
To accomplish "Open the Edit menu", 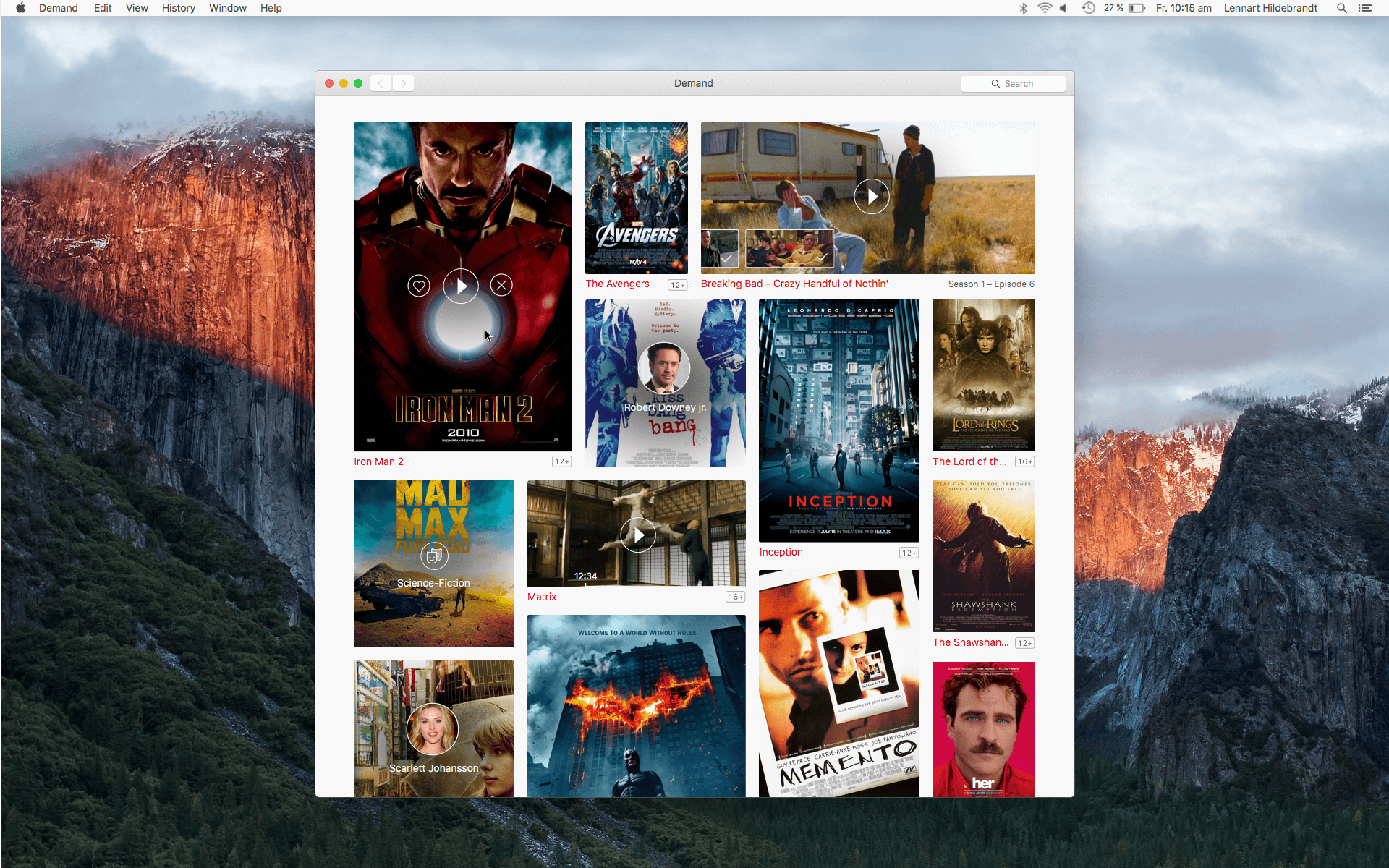I will [103, 8].
